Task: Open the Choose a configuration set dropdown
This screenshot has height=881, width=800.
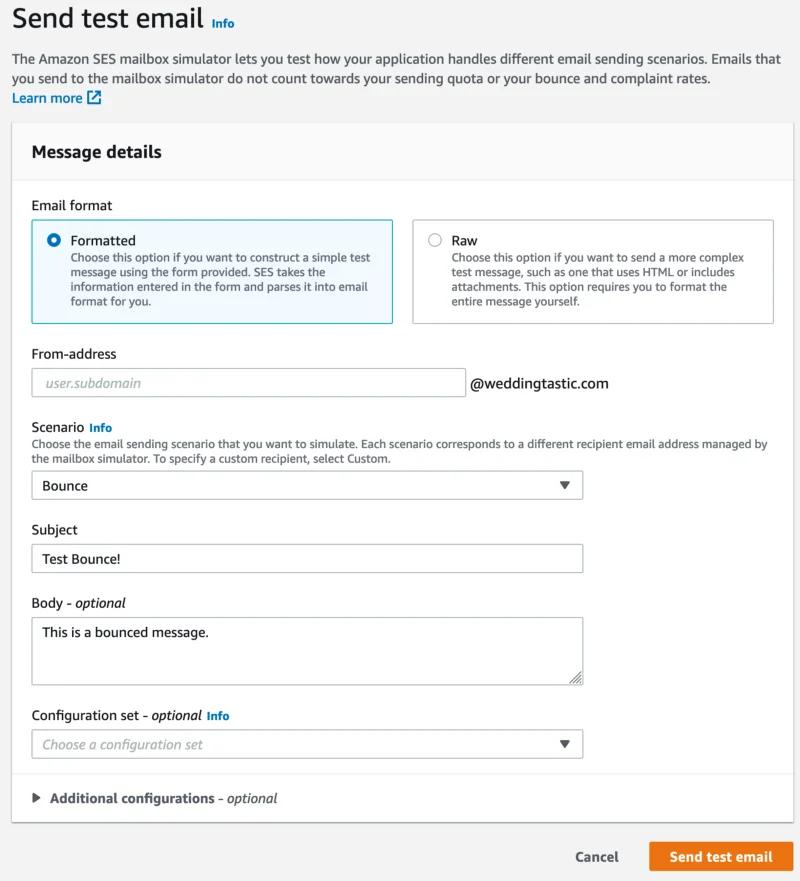Action: [307, 744]
